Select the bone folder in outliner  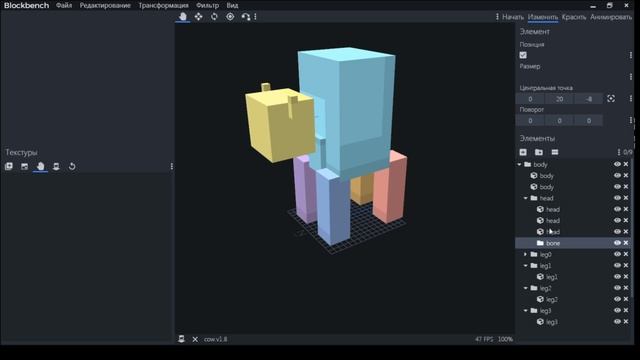tap(573, 243)
